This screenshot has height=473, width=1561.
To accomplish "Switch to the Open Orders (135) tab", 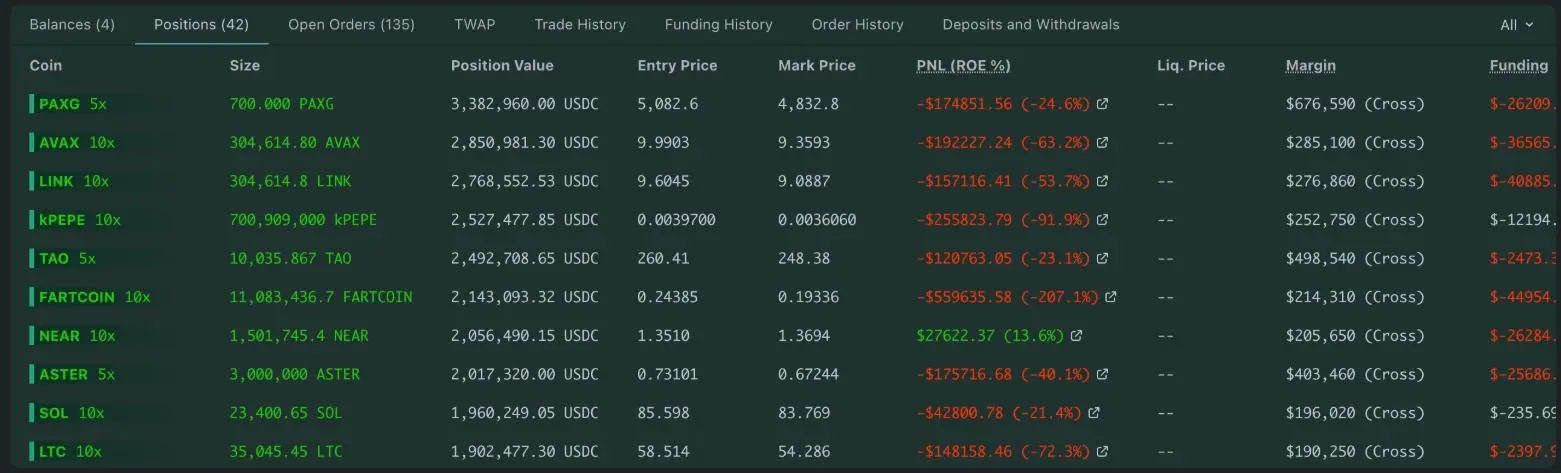I will [x=351, y=24].
